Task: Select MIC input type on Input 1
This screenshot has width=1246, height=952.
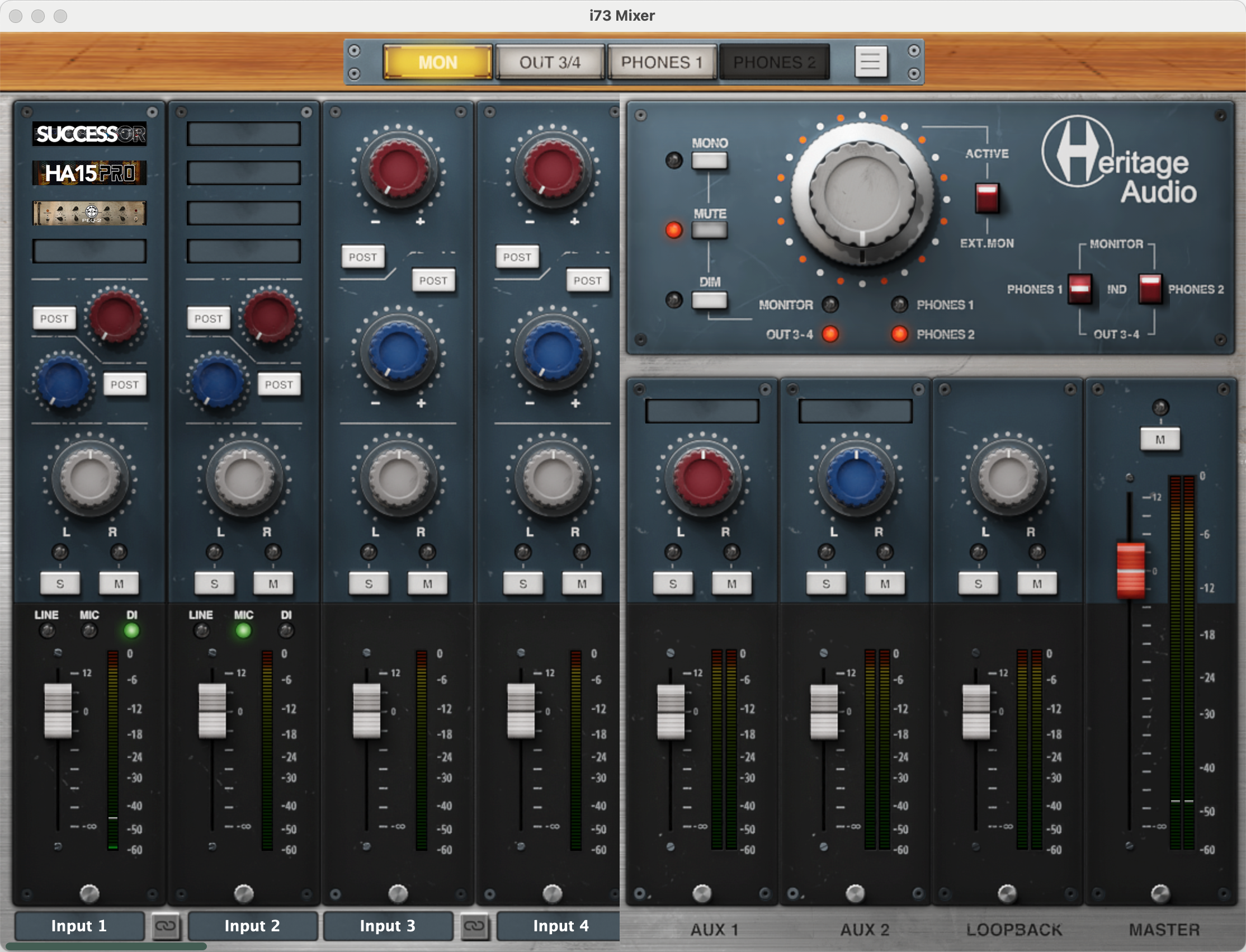Action: click(x=89, y=630)
